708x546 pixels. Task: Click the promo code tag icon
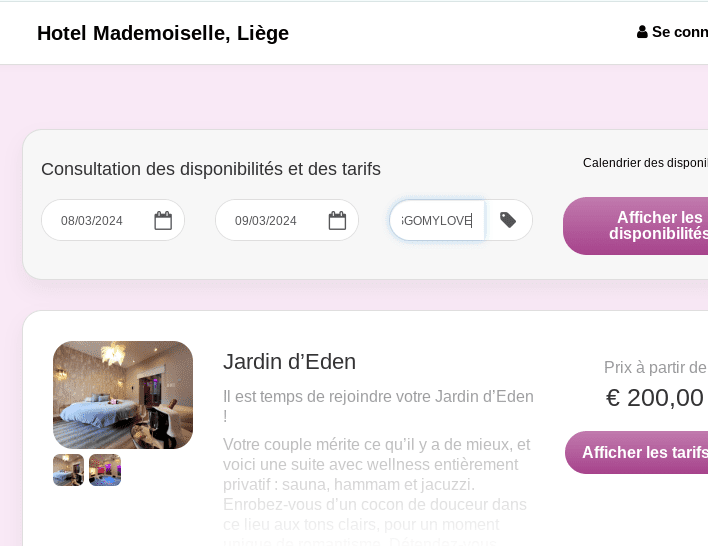508,220
